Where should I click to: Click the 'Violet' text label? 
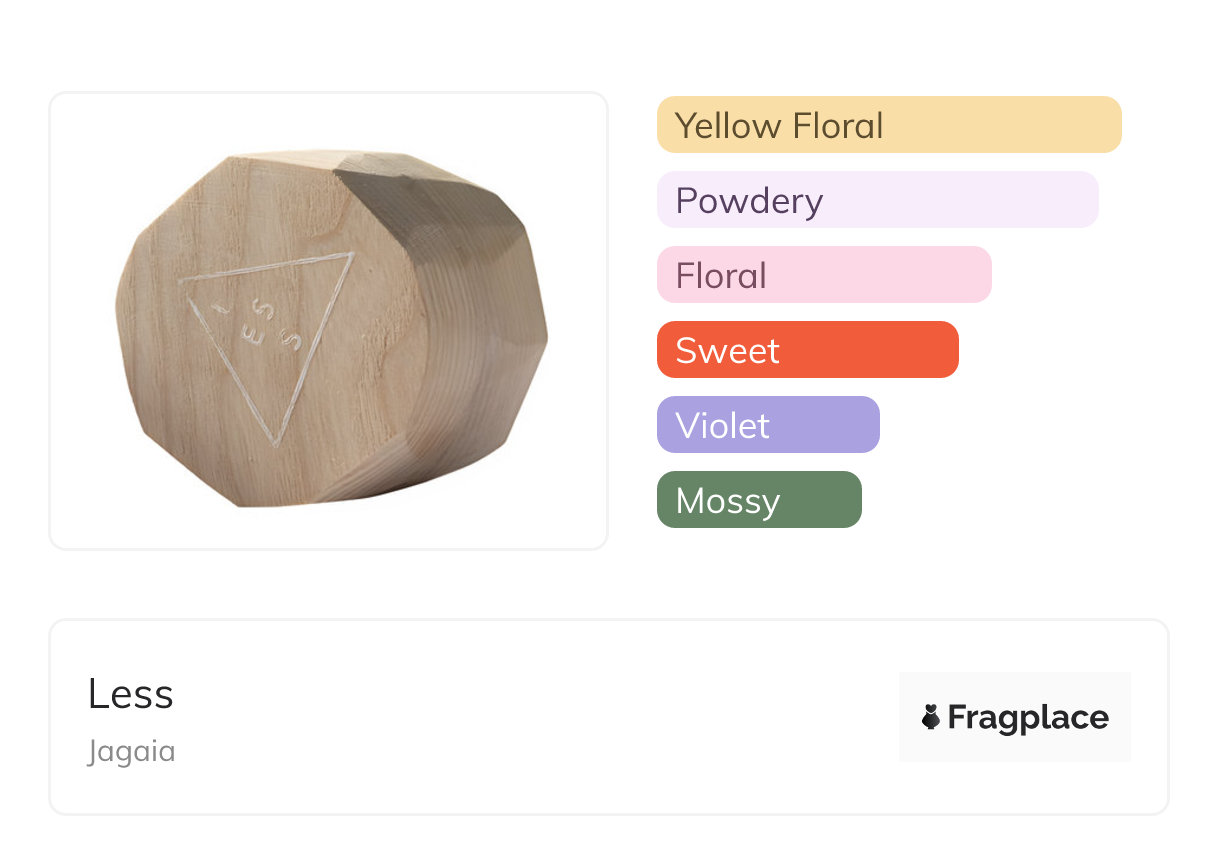[722, 426]
